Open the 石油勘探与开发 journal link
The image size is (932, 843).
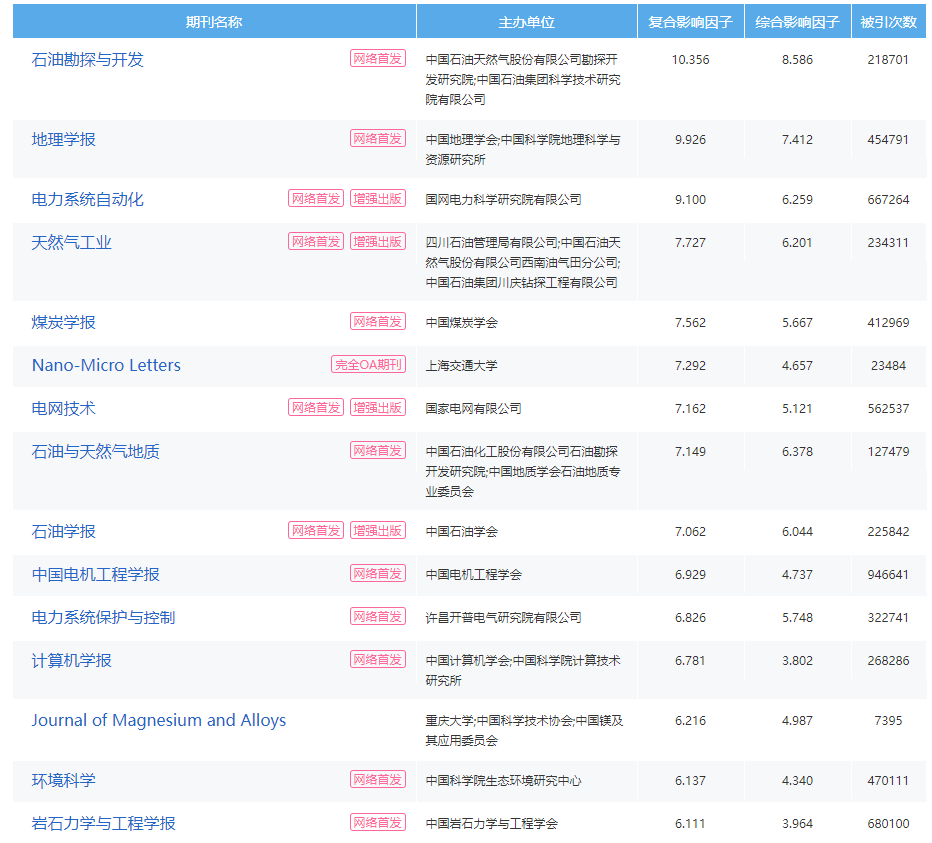(87, 59)
